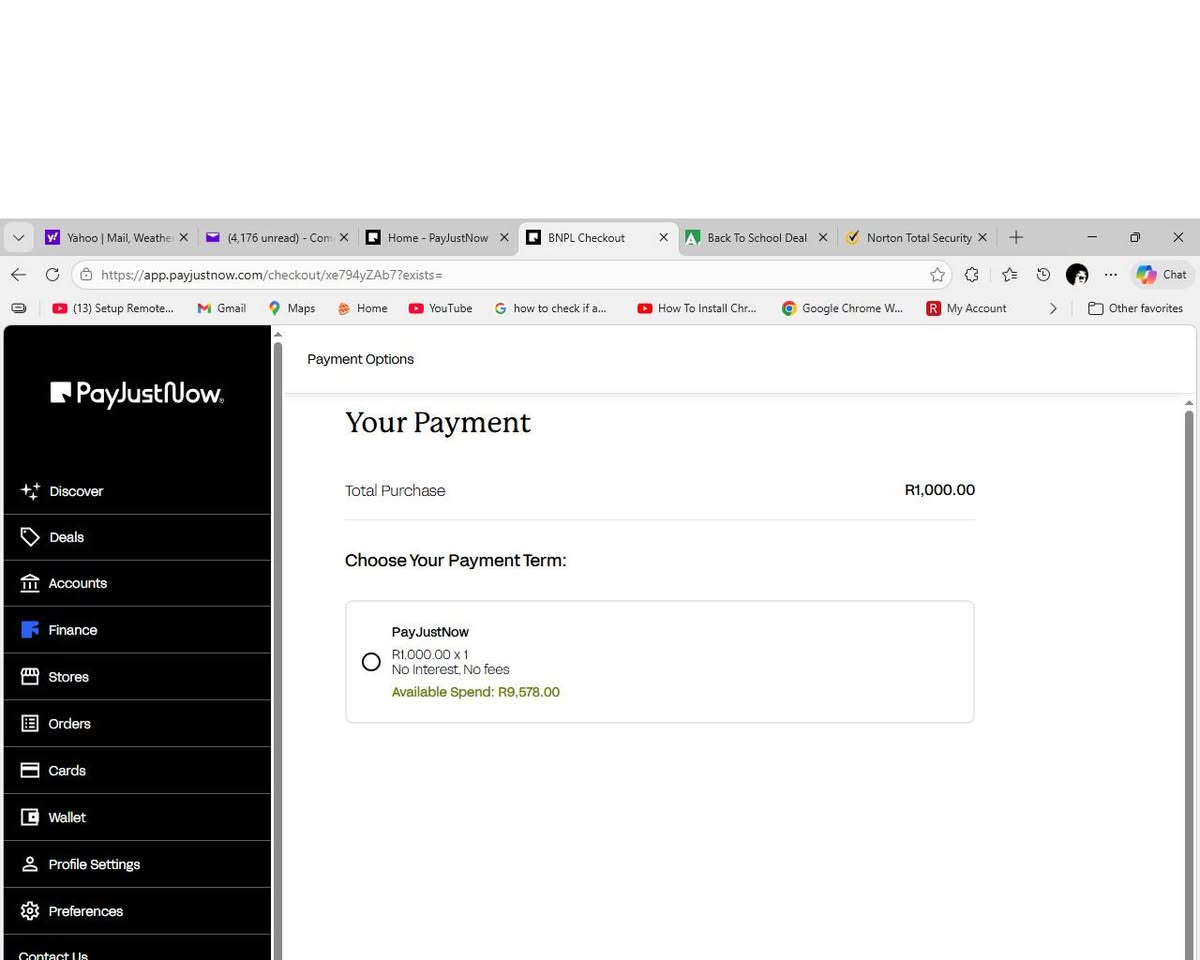This screenshot has height=960, width=1200.
Task: Bookmark this page with the star icon
Action: [937, 274]
